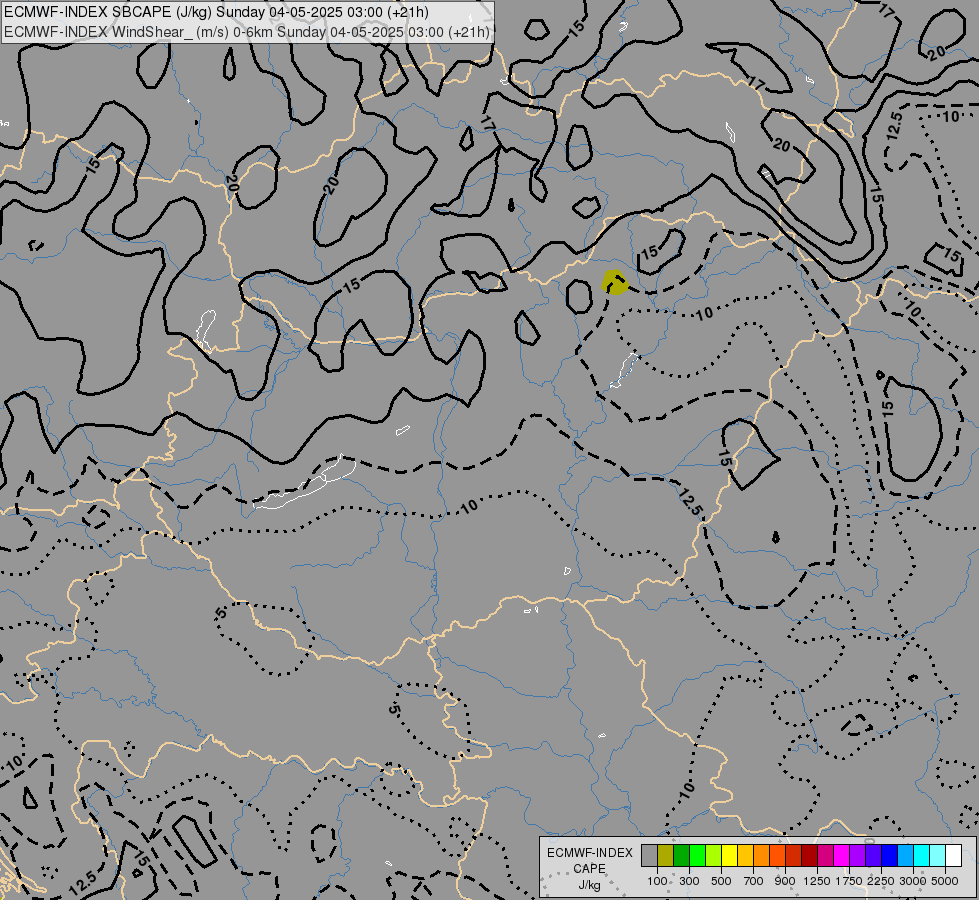Select the 900 label on the CAPE scale
This screenshot has height=900, width=979.
click(785, 881)
